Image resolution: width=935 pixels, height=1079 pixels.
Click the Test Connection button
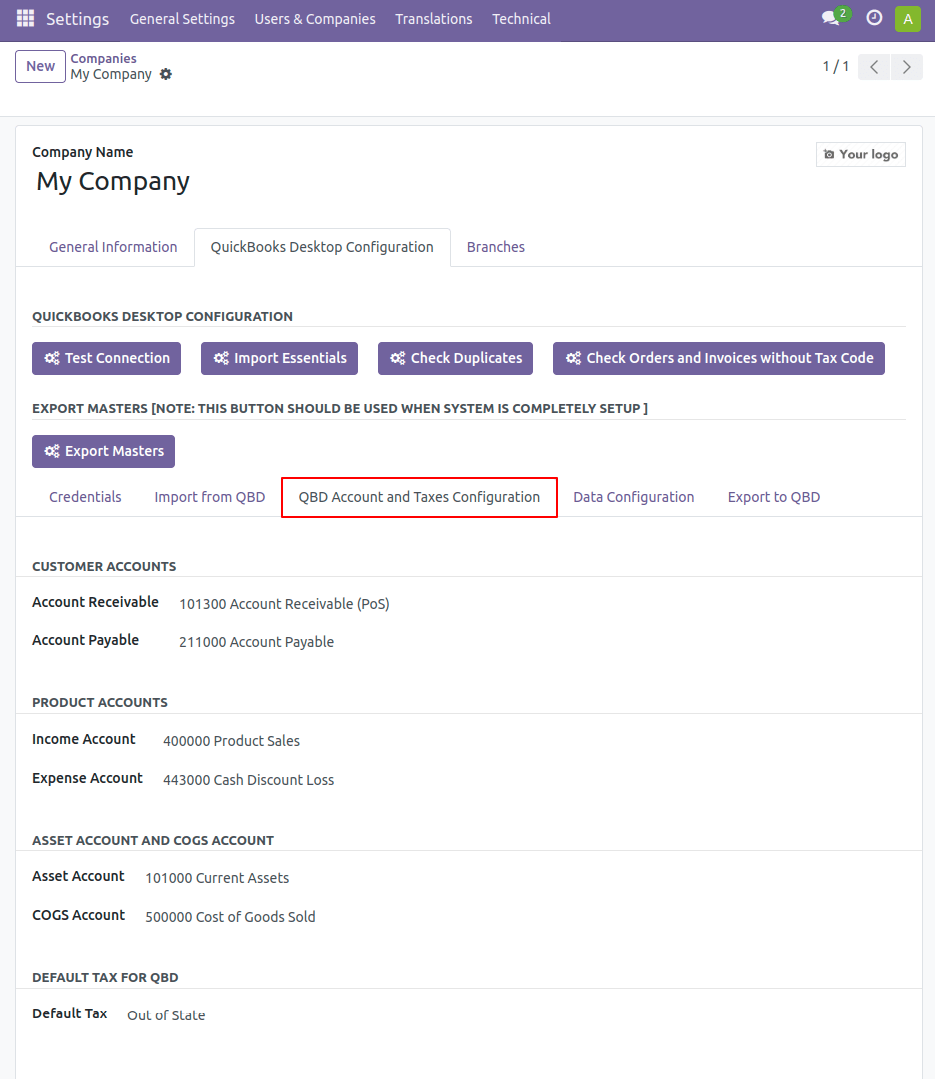point(107,359)
